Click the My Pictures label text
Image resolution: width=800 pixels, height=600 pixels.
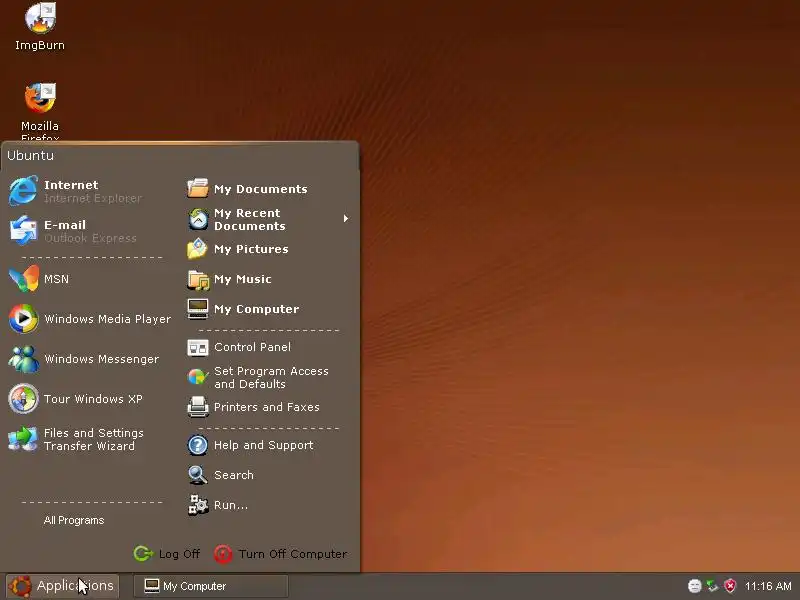coord(251,249)
